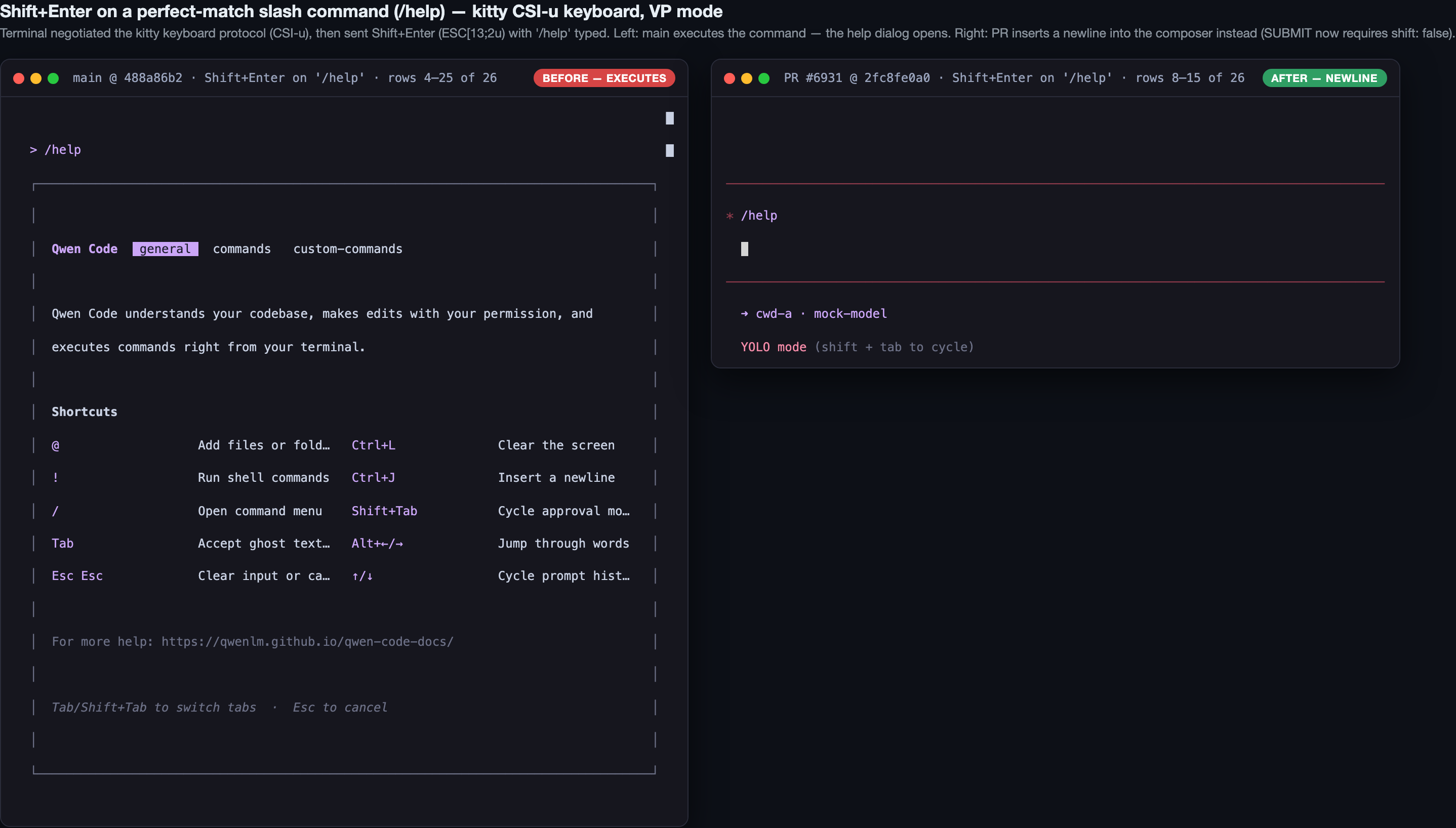
Task: Click 'Accept ghost text…' description
Action: coord(263,543)
